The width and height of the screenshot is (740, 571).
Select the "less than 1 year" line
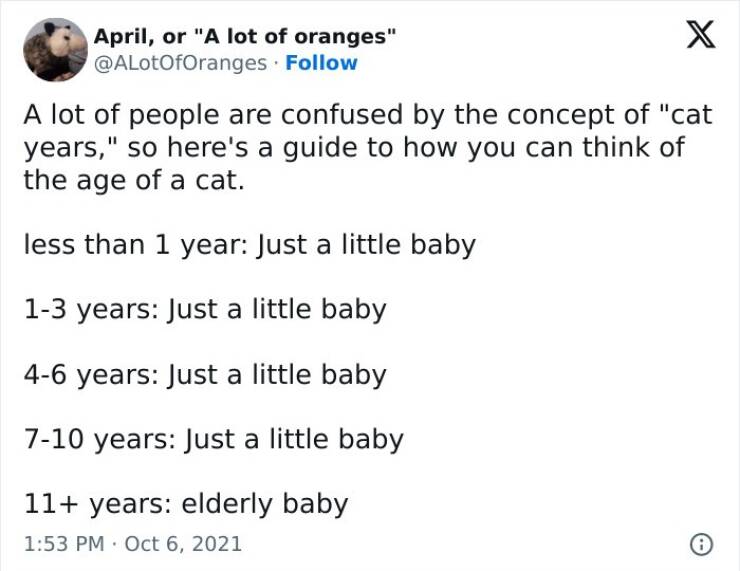249,245
